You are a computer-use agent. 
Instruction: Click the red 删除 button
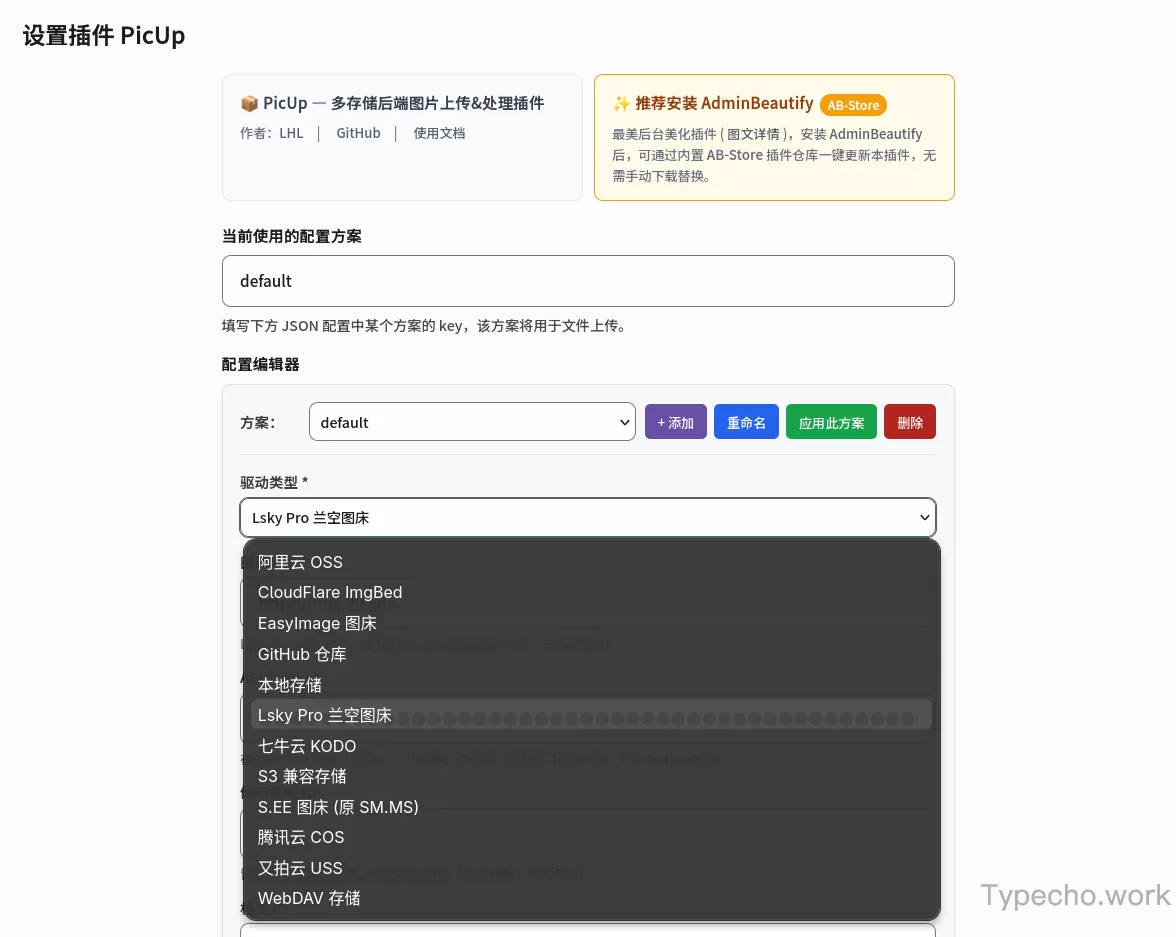coord(910,422)
